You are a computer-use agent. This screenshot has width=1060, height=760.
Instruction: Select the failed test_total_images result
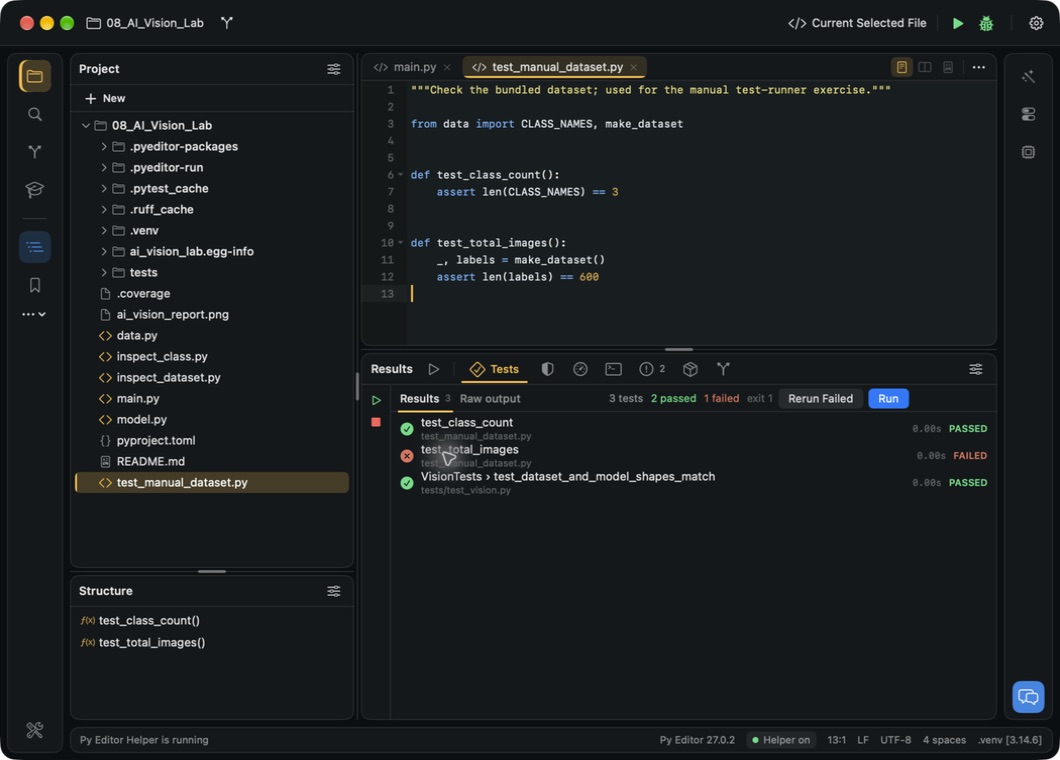(x=692, y=456)
